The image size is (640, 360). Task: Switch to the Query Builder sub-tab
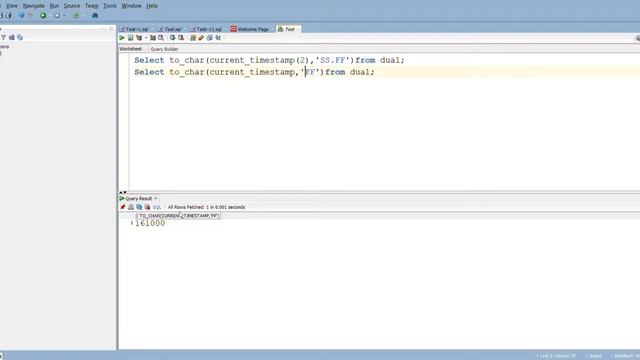click(x=164, y=49)
